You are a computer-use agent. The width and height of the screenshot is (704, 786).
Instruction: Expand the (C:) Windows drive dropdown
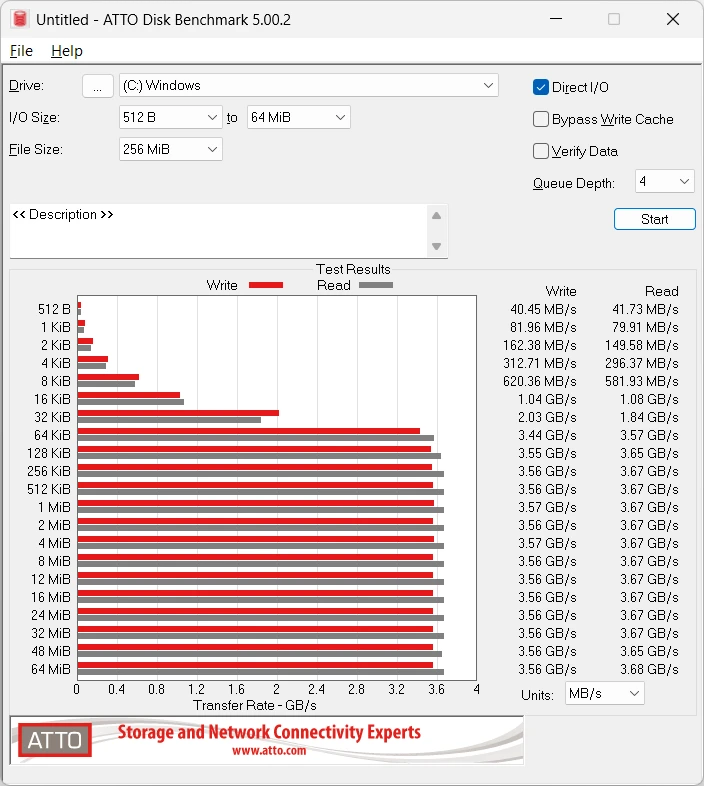[309, 85]
